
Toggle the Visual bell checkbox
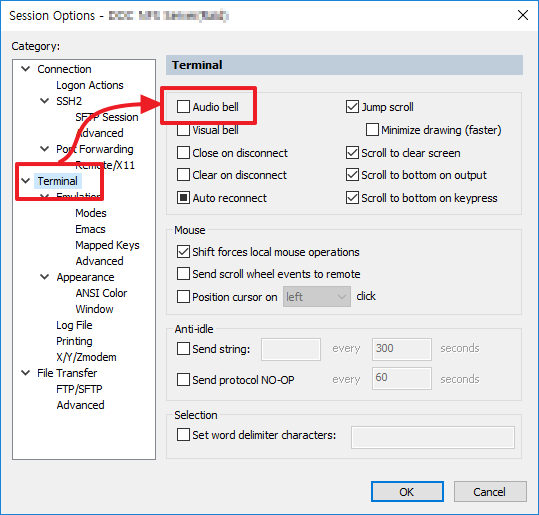point(183,130)
